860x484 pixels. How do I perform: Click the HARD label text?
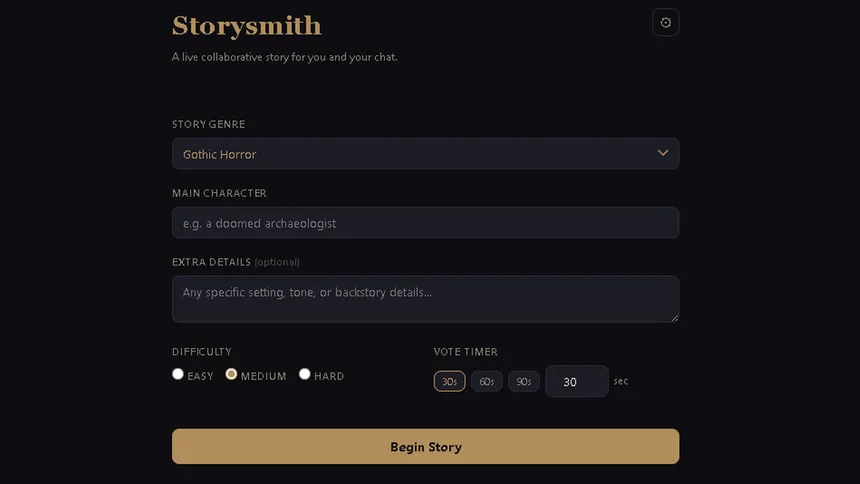click(329, 376)
